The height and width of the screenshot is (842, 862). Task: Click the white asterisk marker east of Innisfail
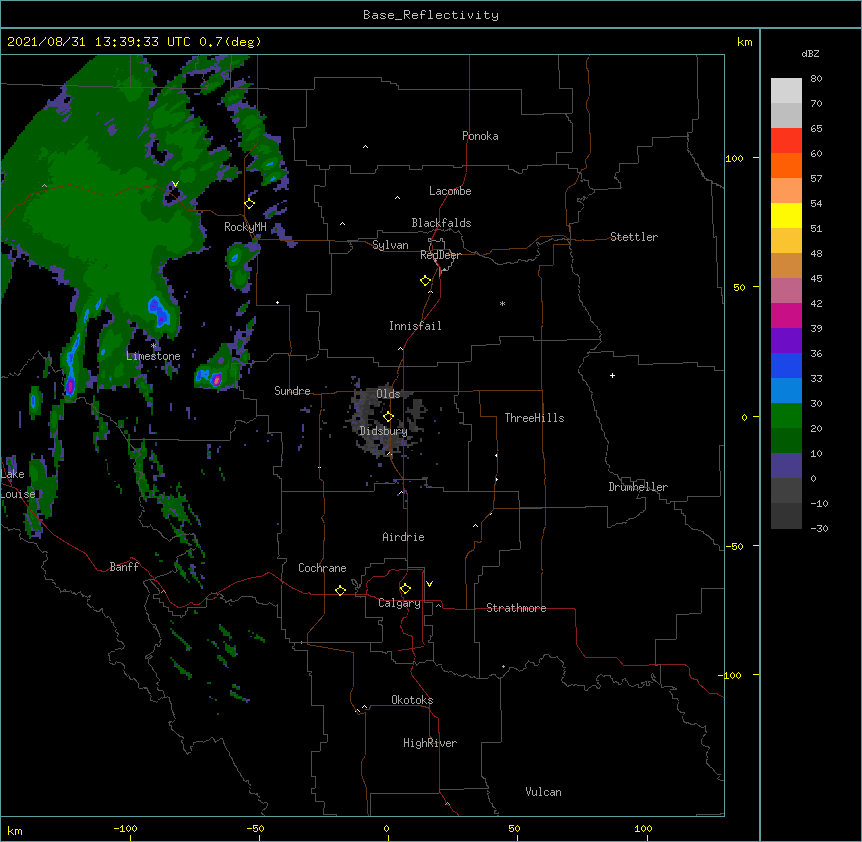tap(502, 303)
